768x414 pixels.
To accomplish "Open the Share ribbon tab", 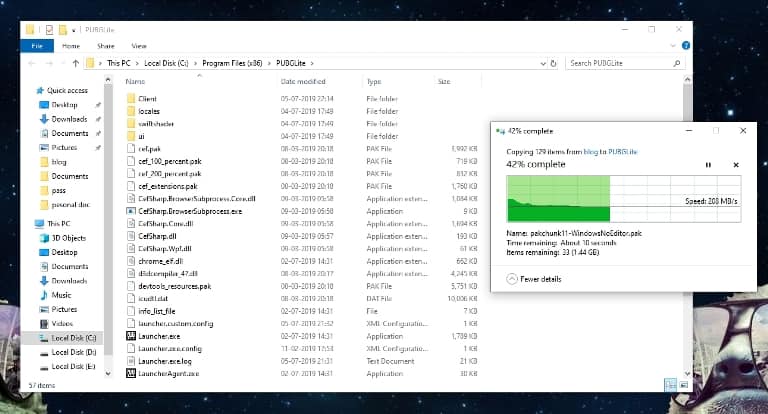I will (x=105, y=45).
